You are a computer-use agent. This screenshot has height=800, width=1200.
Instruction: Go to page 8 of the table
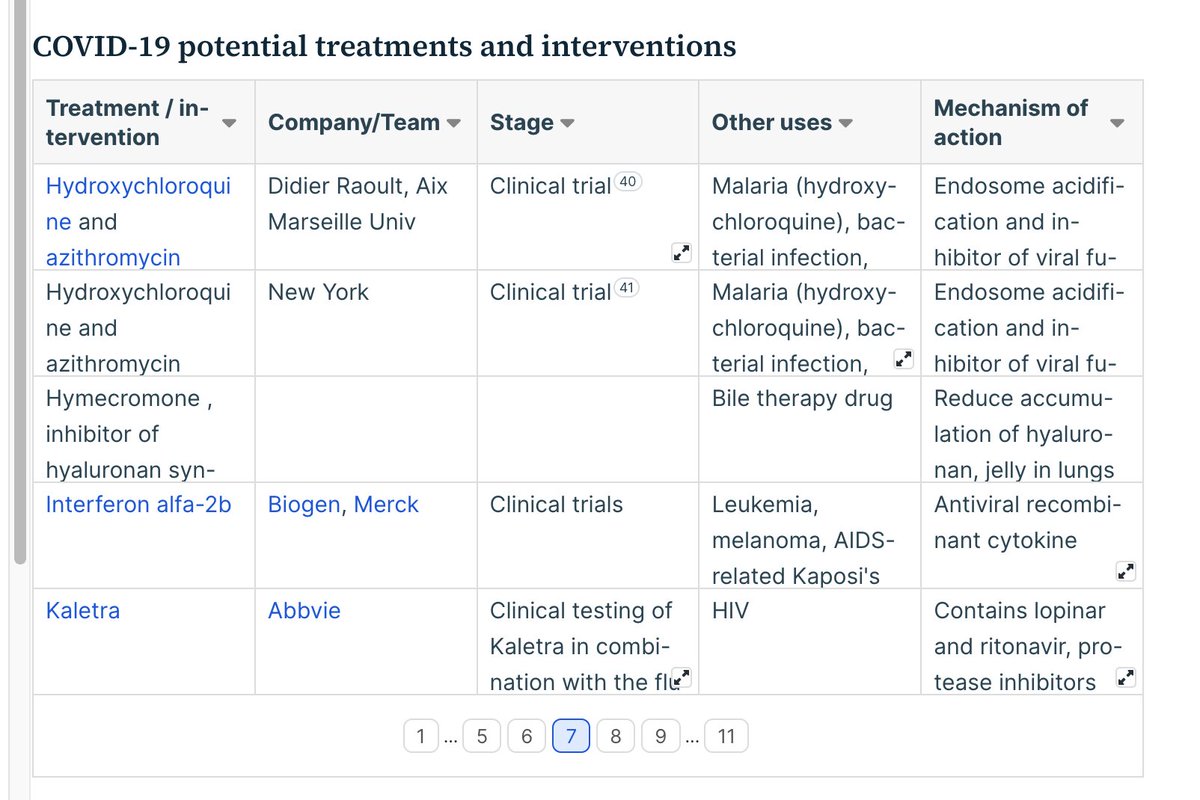coord(616,737)
